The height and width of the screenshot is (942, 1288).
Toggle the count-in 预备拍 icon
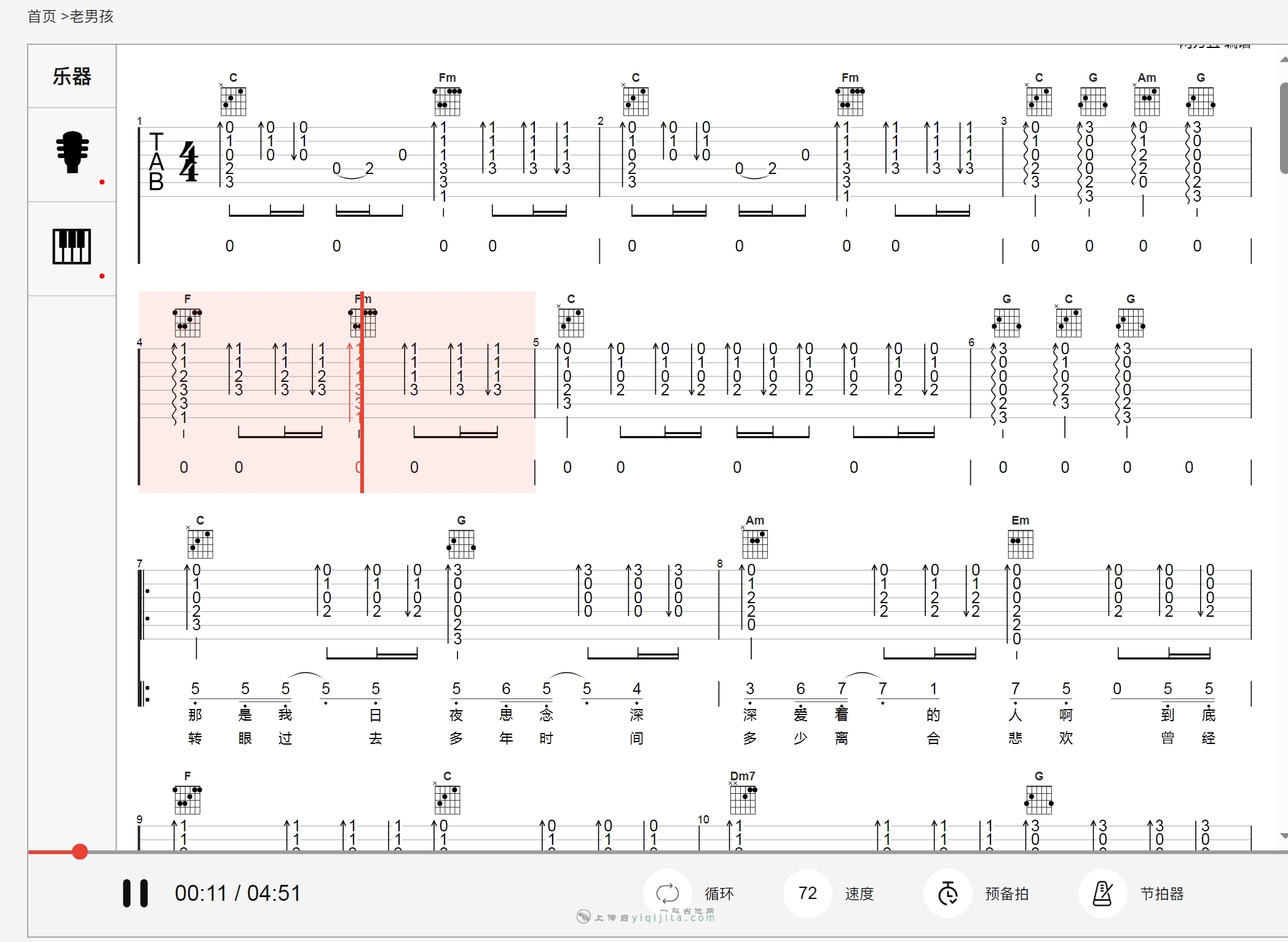click(947, 893)
